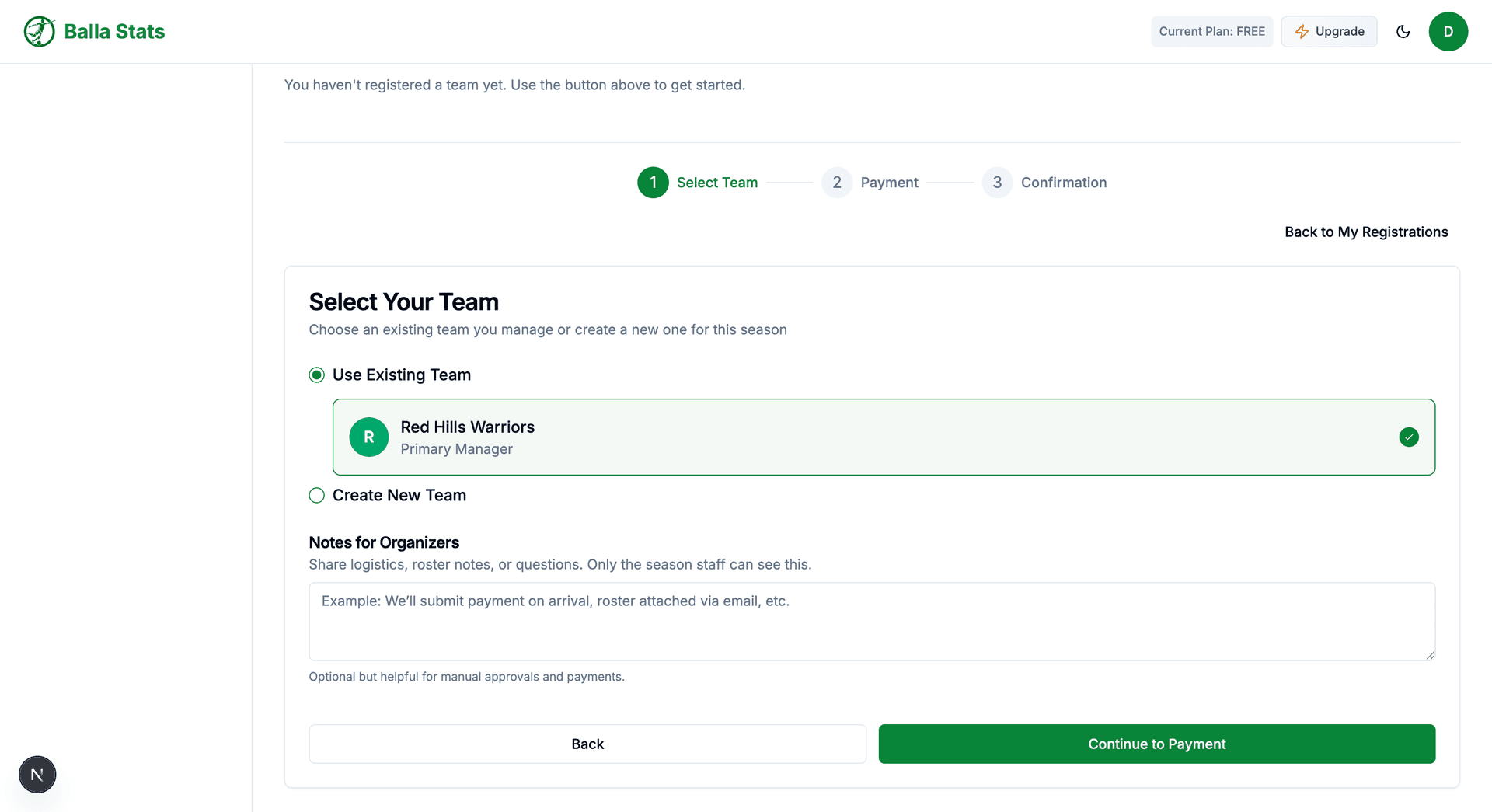This screenshot has height=812, width=1492.
Task: Click the R team avatar circle
Action: [368, 437]
